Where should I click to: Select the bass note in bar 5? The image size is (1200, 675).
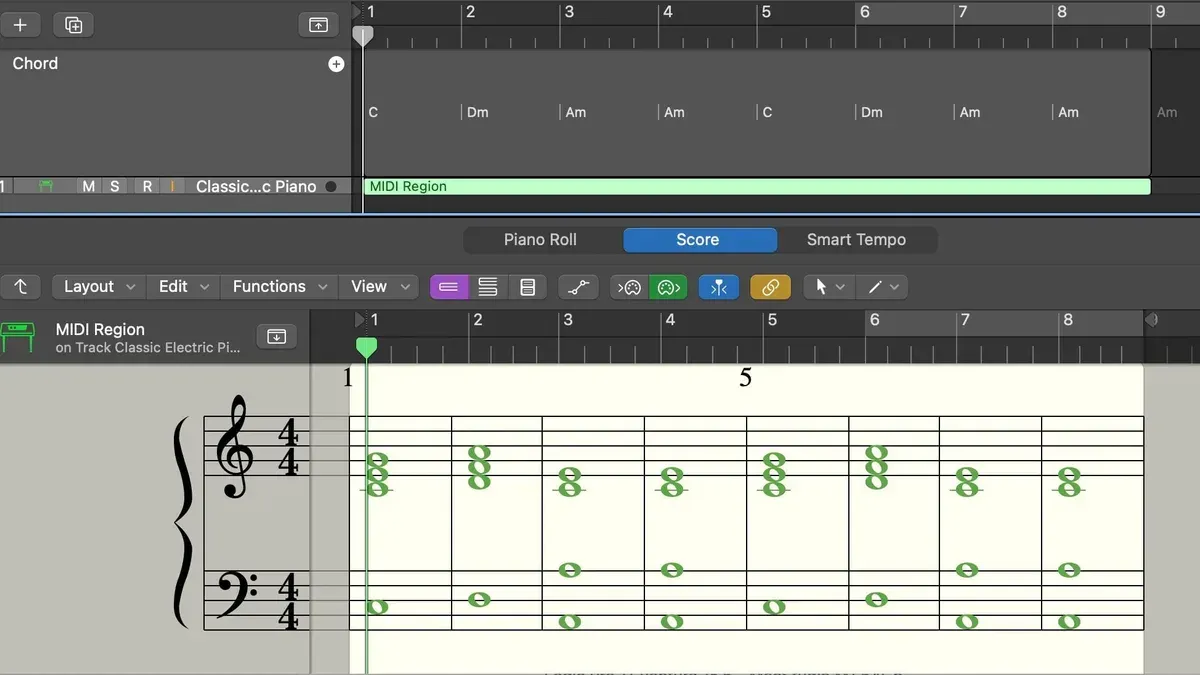pyautogui.click(x=774, y=607)
